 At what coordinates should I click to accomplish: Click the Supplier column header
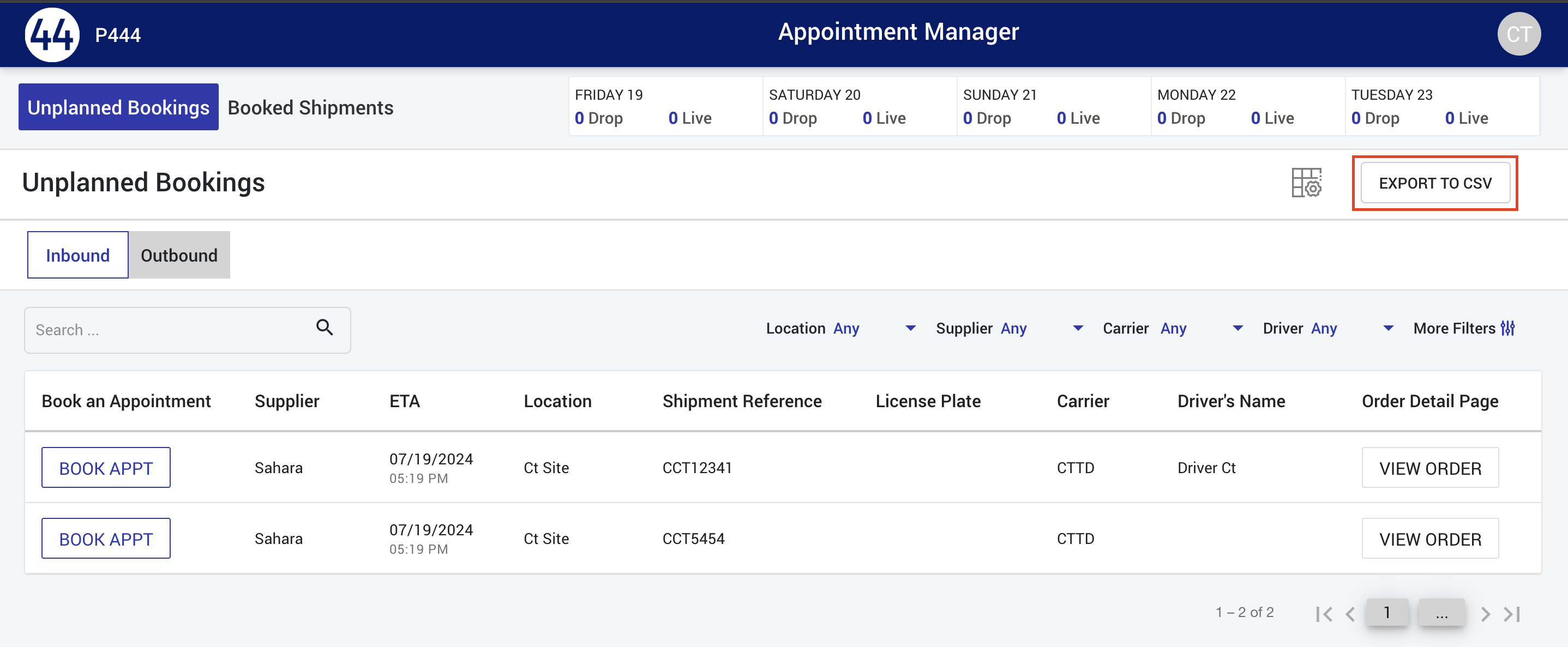point(287,401)
